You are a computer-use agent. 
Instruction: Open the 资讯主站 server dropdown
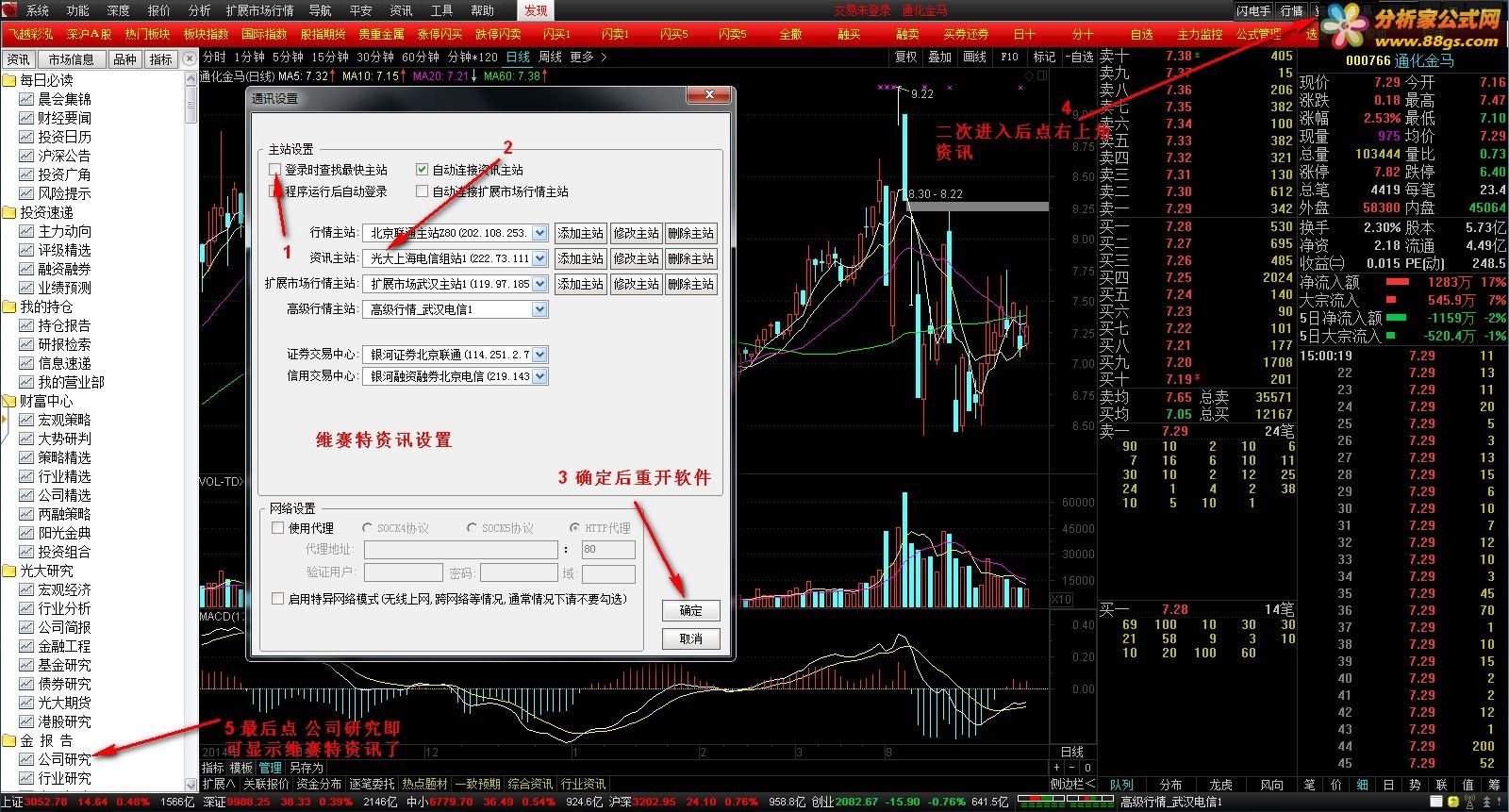(x=539, y=258)
